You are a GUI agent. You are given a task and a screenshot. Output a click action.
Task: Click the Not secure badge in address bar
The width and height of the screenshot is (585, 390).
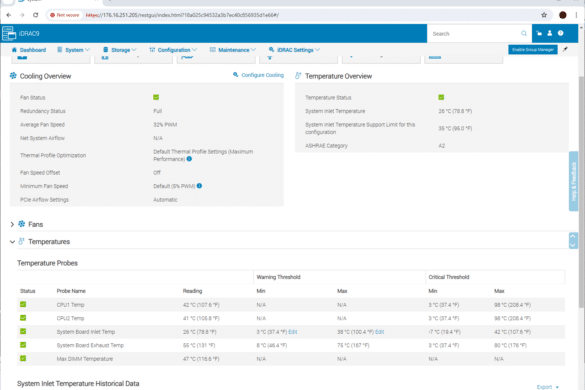pos(65,15)
